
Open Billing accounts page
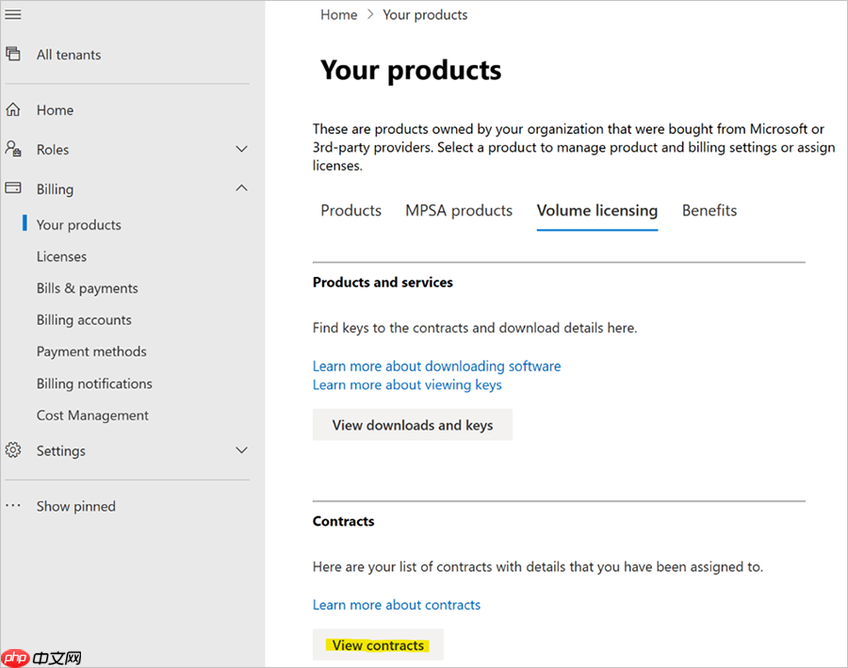pyautogui.click(x=84, y=320)
